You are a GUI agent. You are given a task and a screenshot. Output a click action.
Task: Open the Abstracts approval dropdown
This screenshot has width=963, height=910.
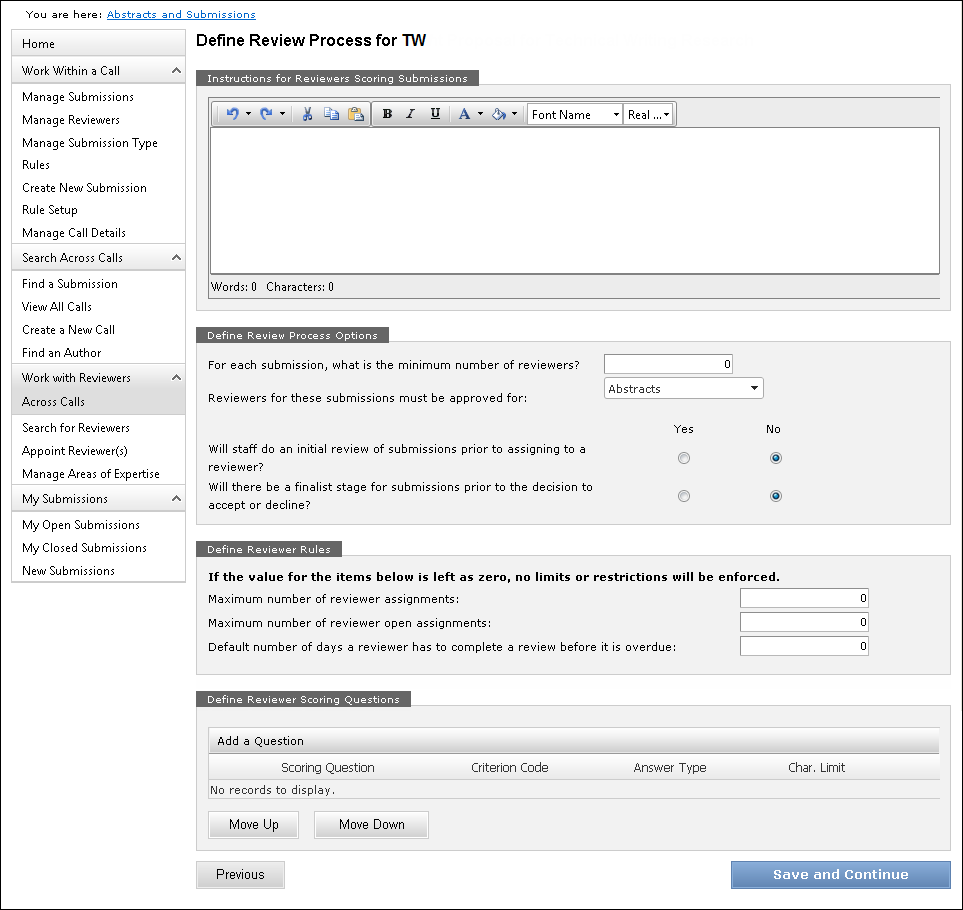pos(684,389)
